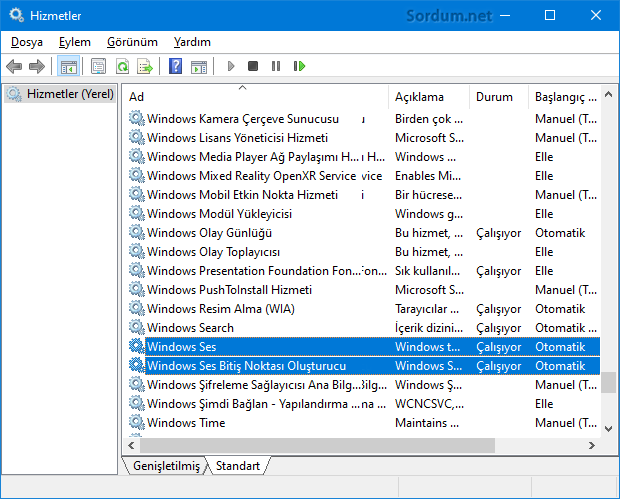Click the Hizmetler title bar gear icon
Screen dimensions: 620x499
coord(17,15)
